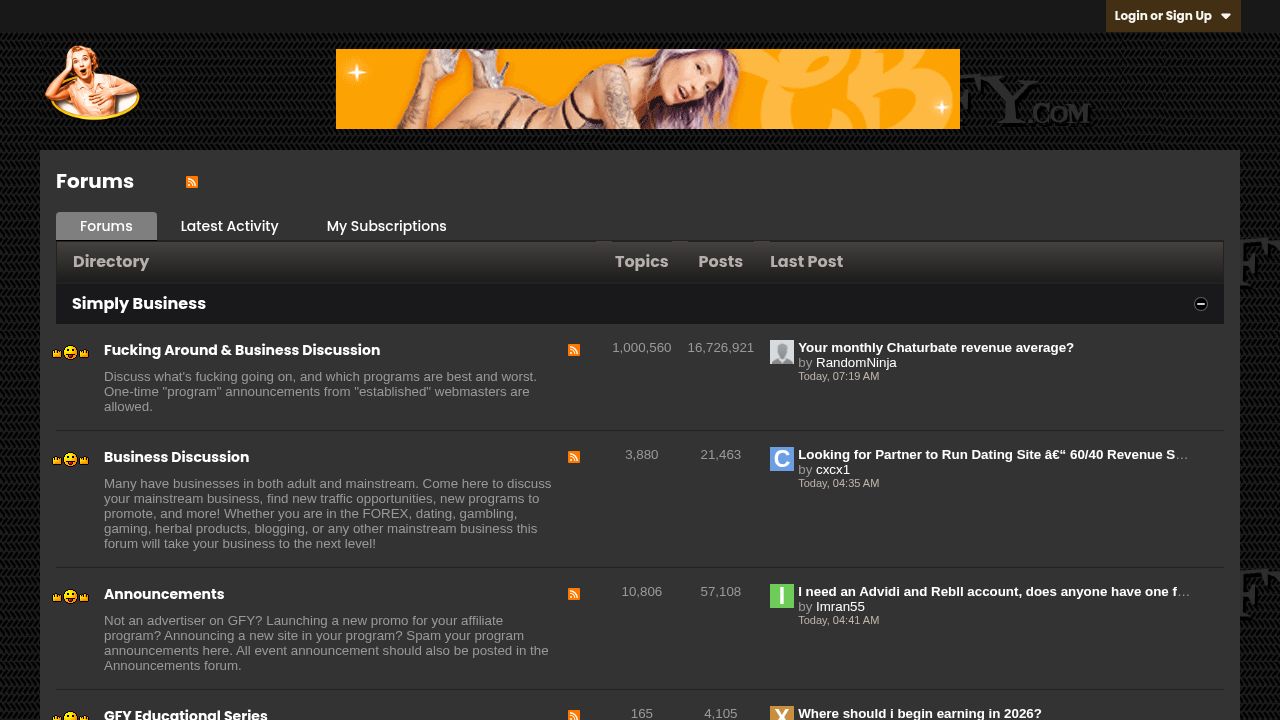Click the GFY mascot logo
This screenshot has height=720, width=1280.
click(x=92, y=83)
